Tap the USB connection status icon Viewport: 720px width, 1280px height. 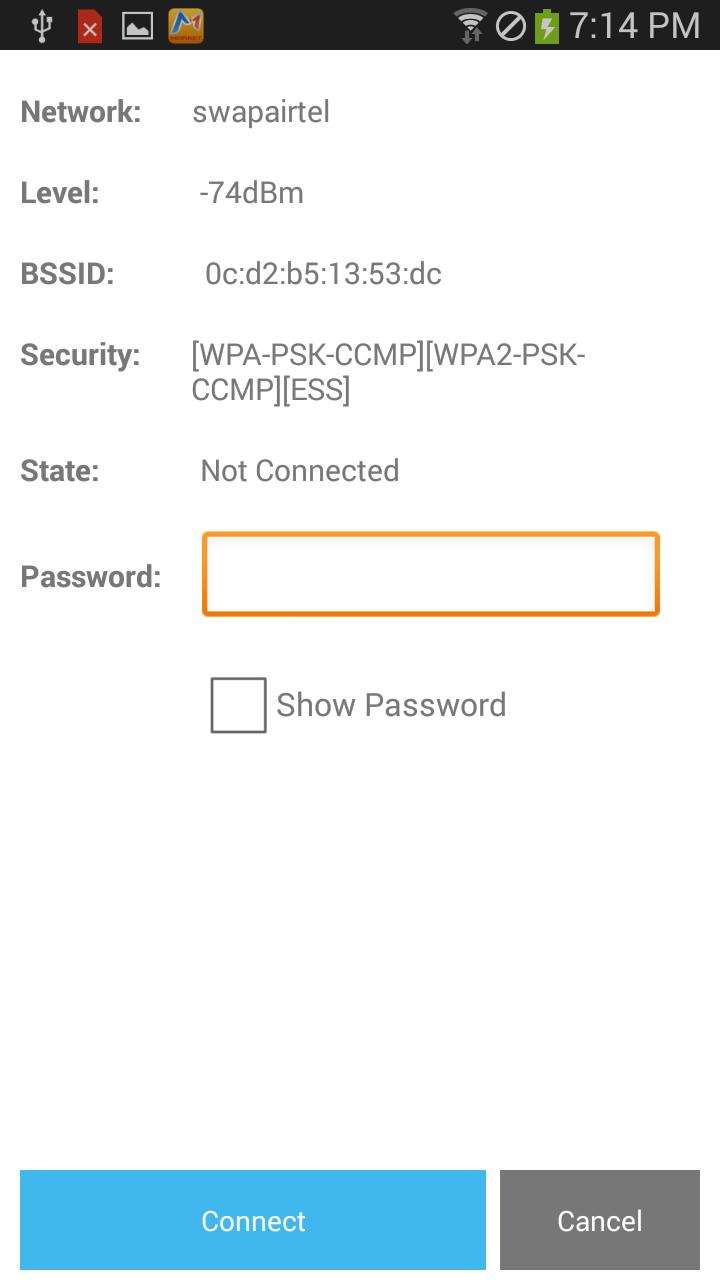click(x=41, y=26)
